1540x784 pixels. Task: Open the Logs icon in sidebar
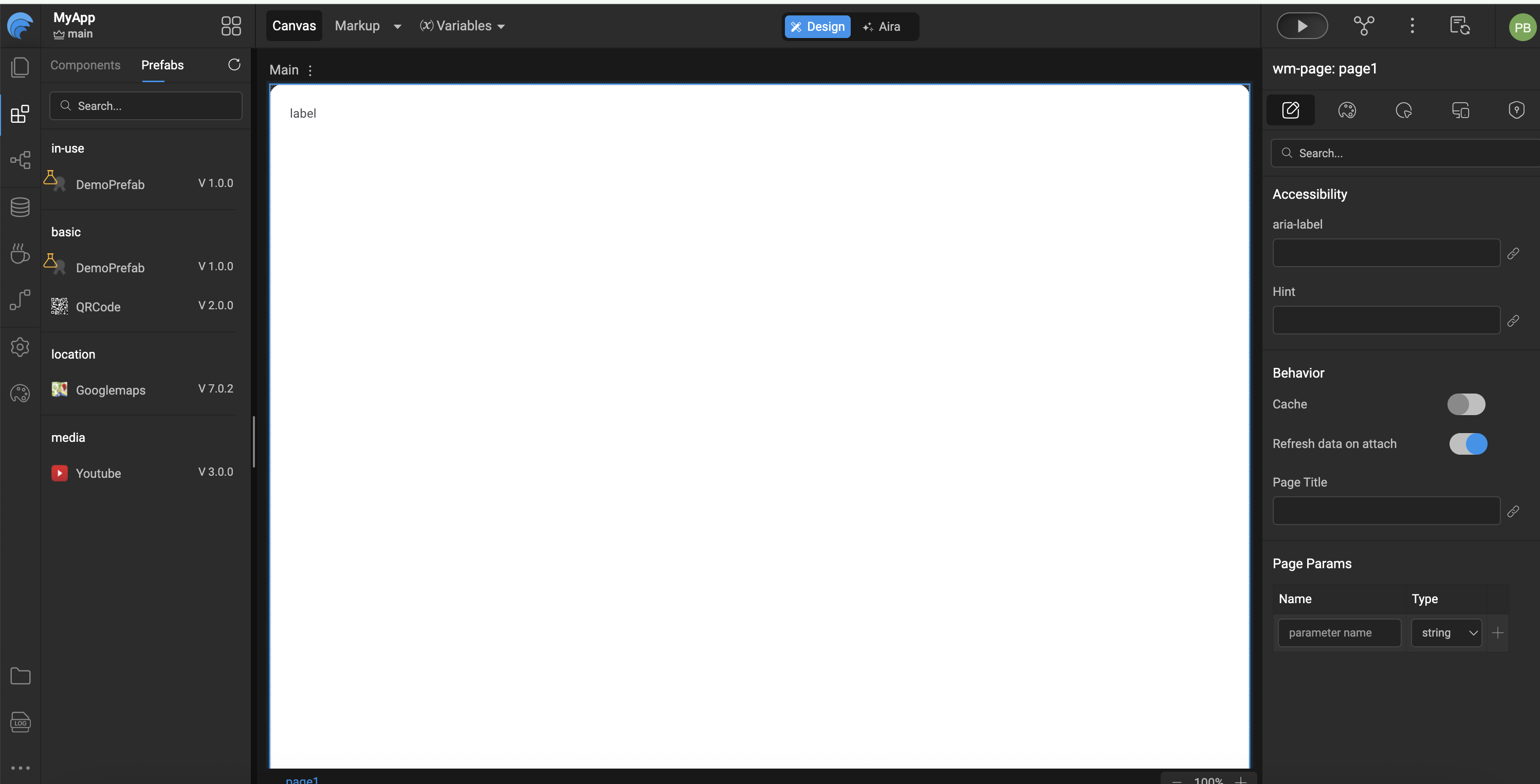point(20,722)
